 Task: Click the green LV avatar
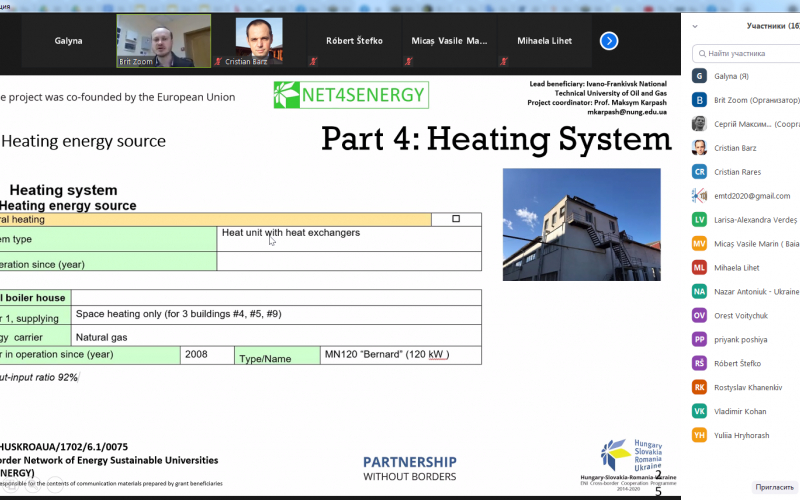(x=699, y=220)
